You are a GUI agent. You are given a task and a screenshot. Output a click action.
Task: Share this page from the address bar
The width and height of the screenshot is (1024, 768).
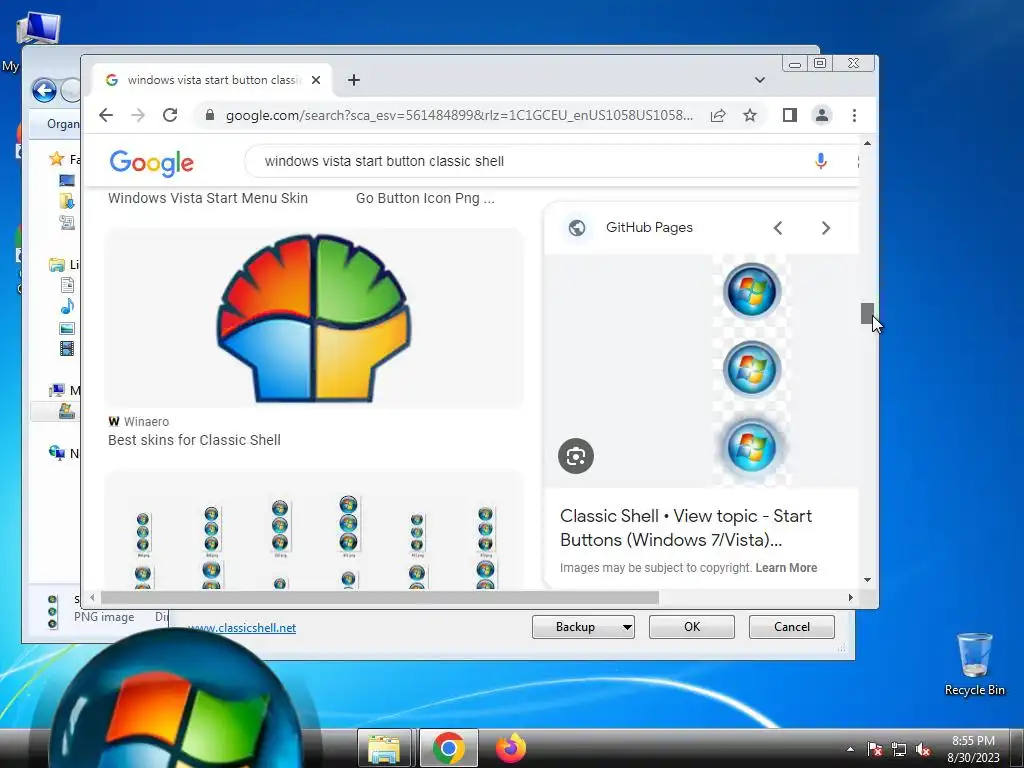click(718, 116)
